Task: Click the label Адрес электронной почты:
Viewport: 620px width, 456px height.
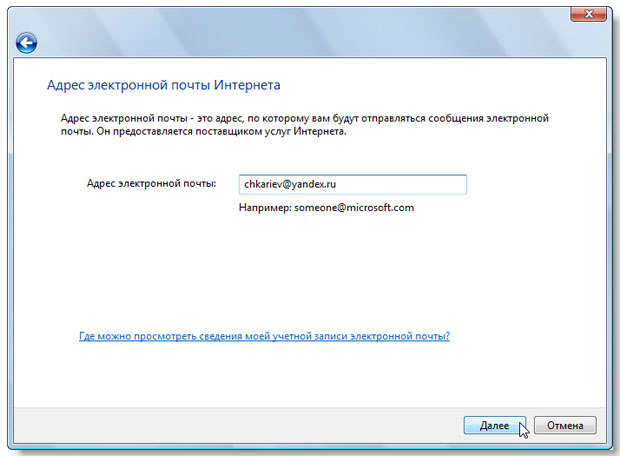Action: [x=151, y=184]
